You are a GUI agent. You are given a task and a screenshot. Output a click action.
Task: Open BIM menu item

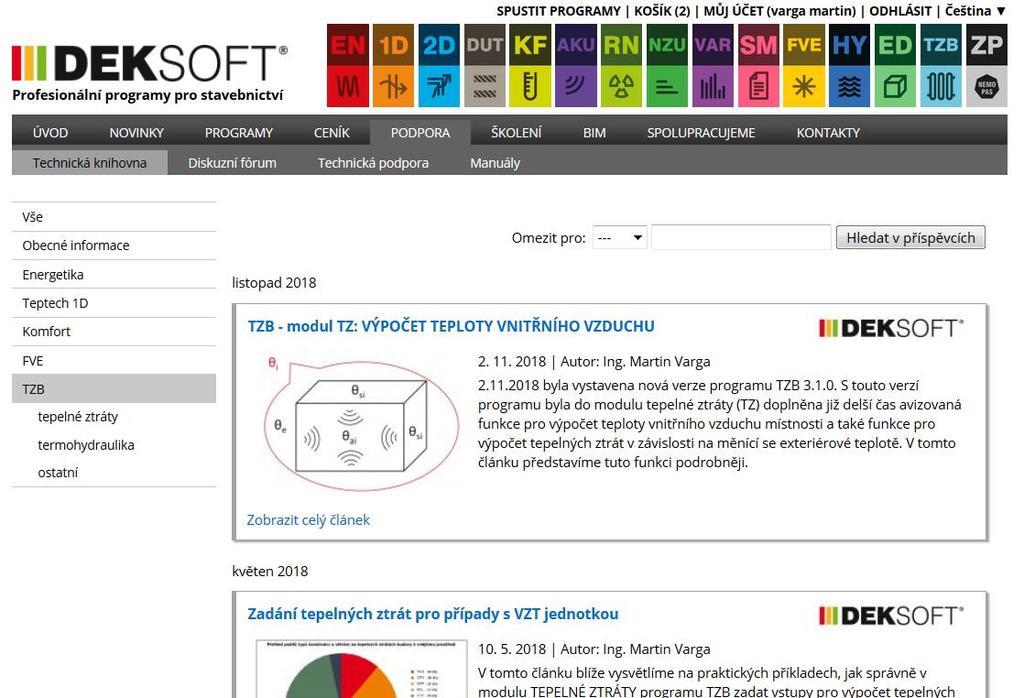(x=594, y=133)
